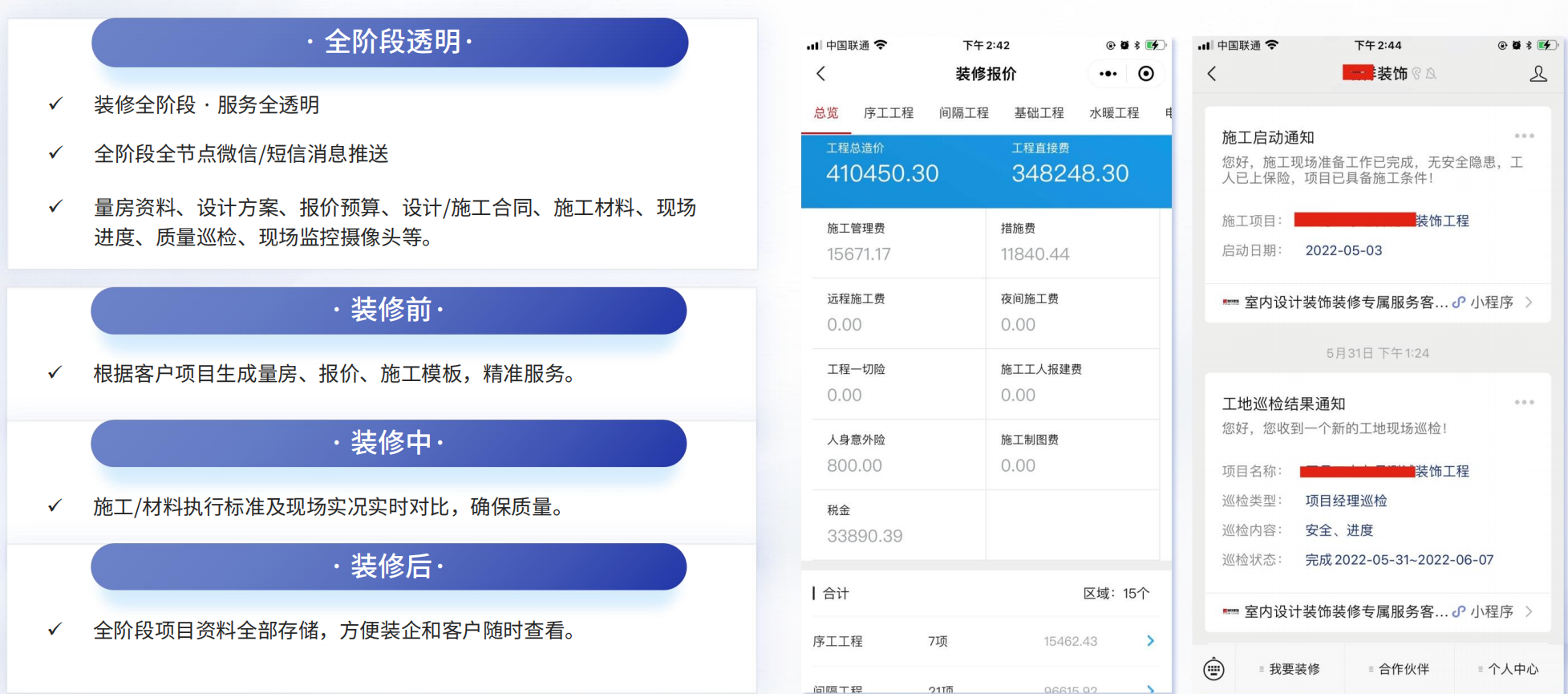Open the 我要装修 bottom menu
Image resolution: width=1568 pixels, height=694 pixels.
point(1293,669)
